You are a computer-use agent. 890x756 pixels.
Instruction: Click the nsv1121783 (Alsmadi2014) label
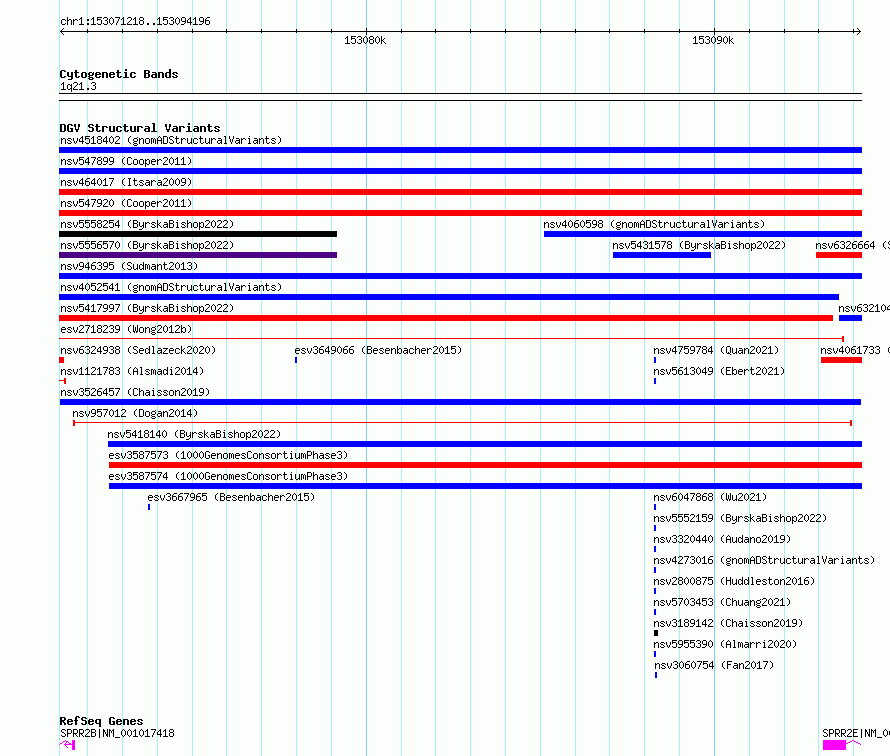[132, 371]
